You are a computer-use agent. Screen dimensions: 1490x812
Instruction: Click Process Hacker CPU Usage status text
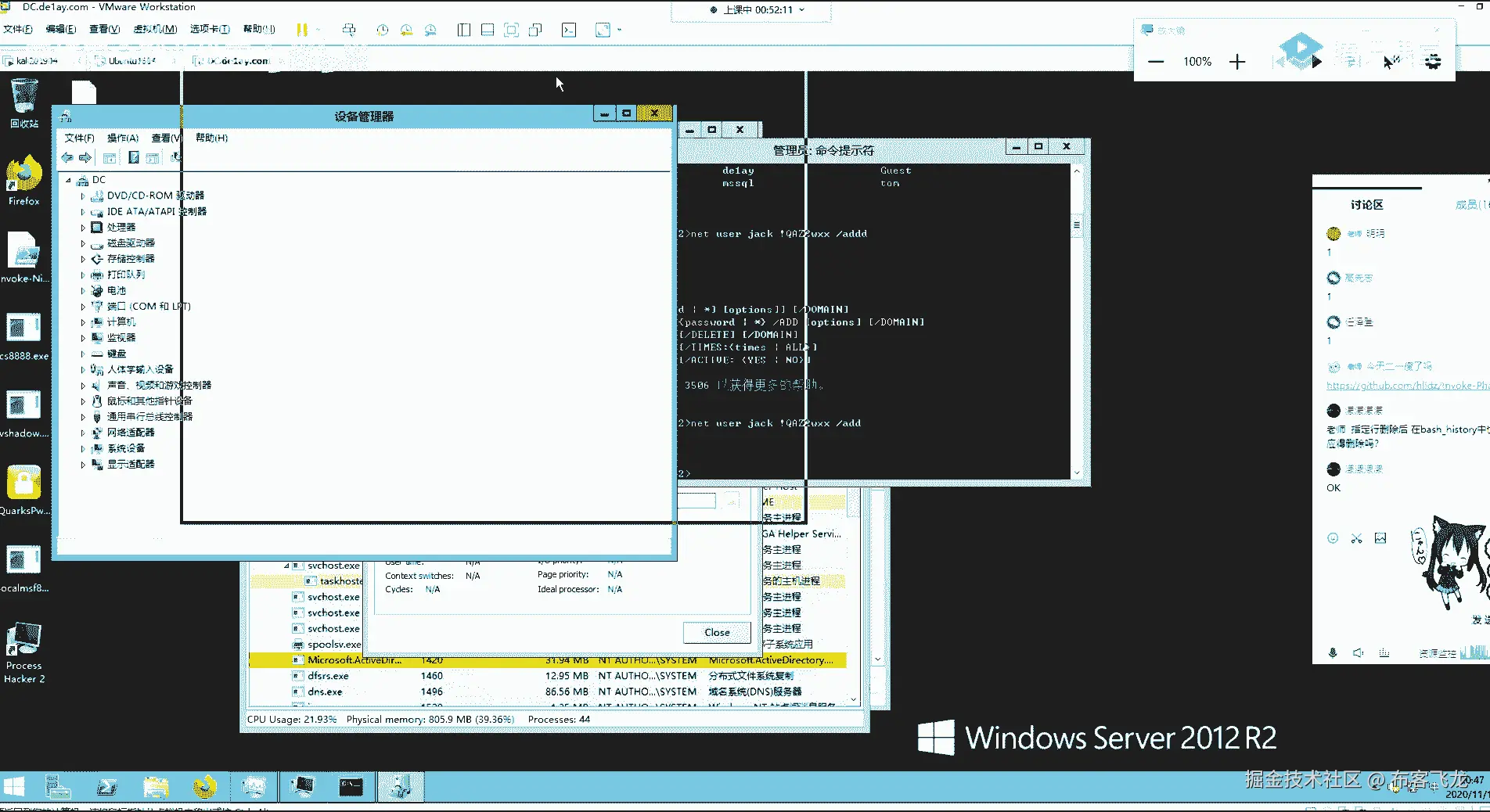click(x=291, y=720)
